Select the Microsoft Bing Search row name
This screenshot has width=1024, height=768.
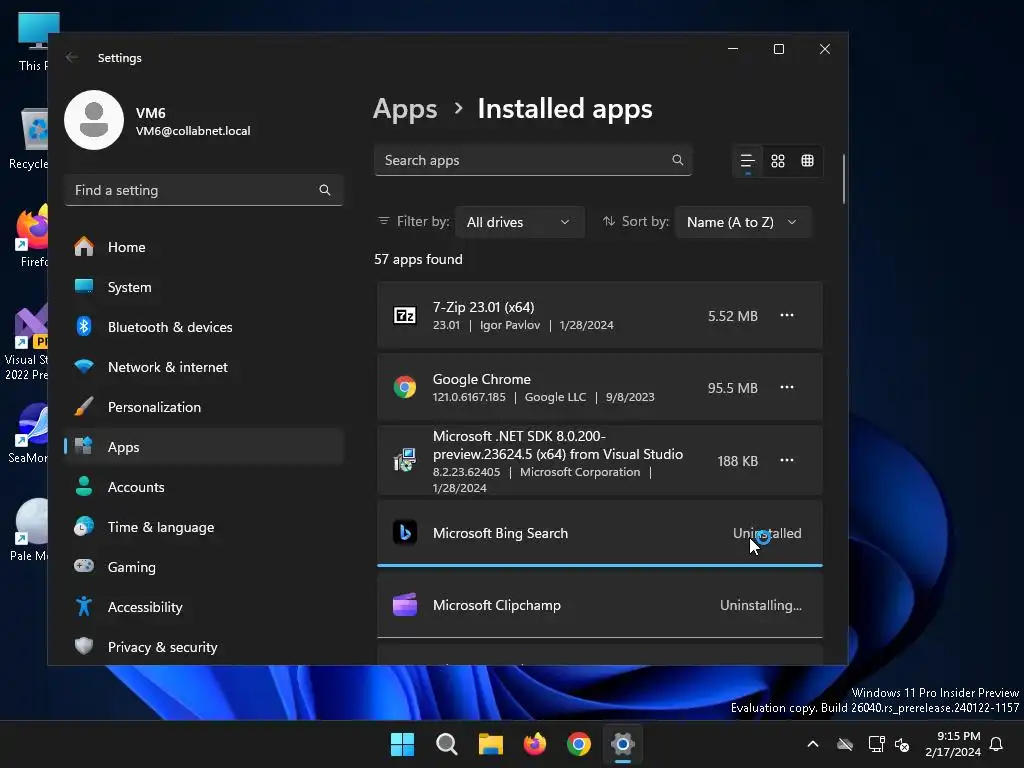pos(500,533)
